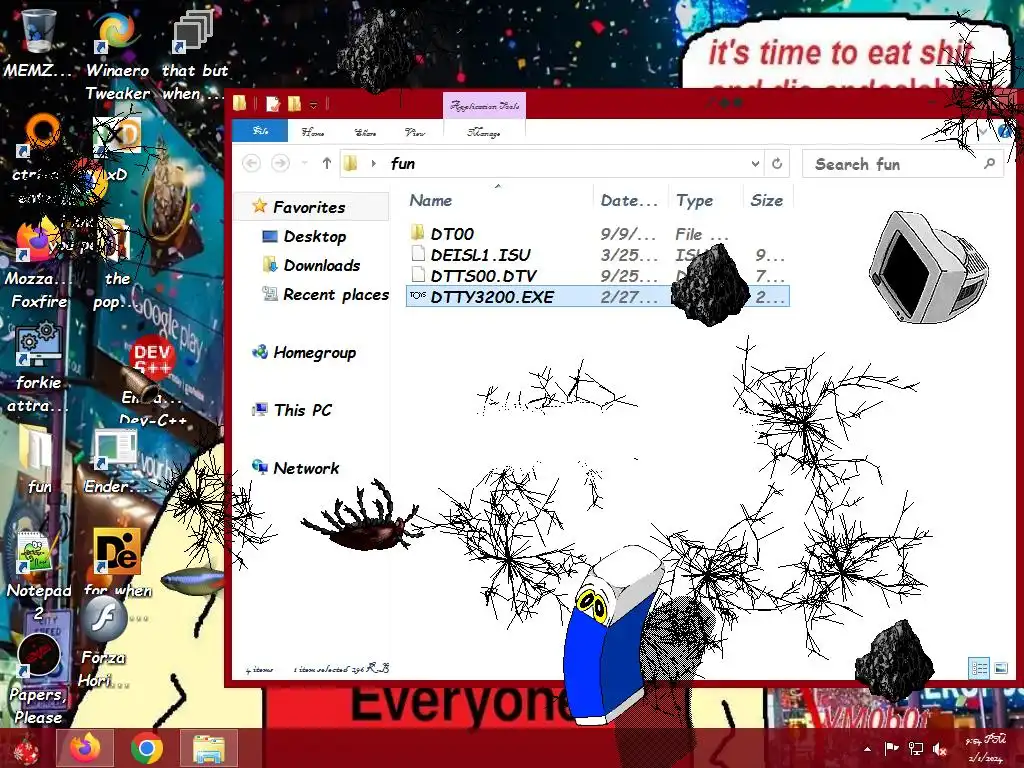Open Firefox from the taskbar
This screenshot has height=768, width=1024.
pyautogui.click(x=85, y=748)
